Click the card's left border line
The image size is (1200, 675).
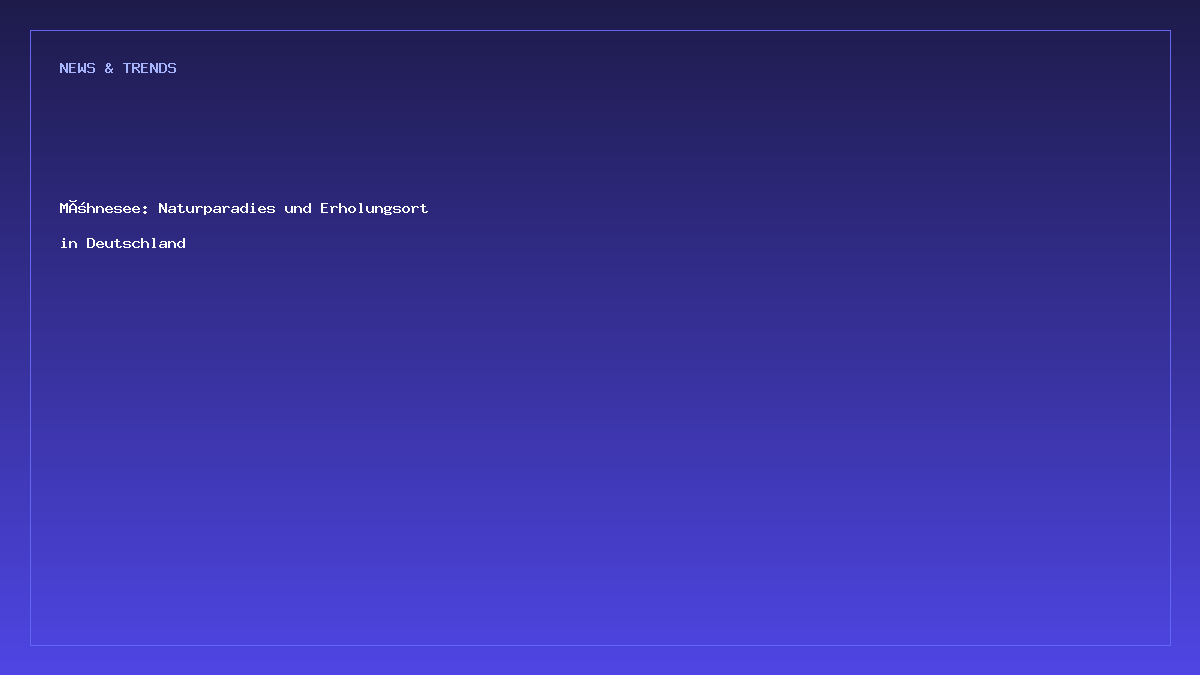tap(30, 337)
